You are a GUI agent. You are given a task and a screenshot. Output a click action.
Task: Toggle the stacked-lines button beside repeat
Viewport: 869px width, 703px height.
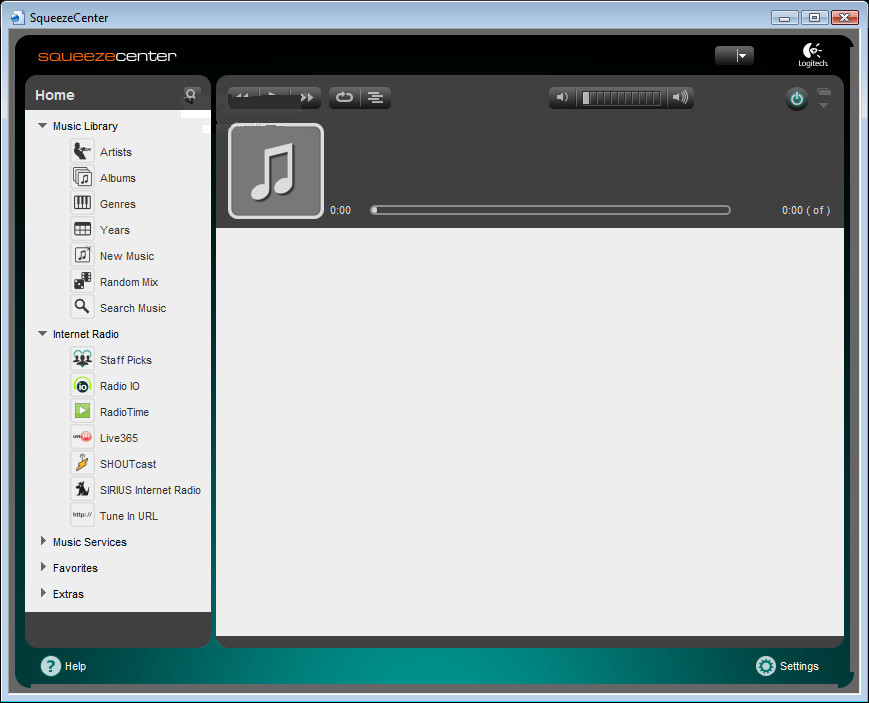click(376, 98)
